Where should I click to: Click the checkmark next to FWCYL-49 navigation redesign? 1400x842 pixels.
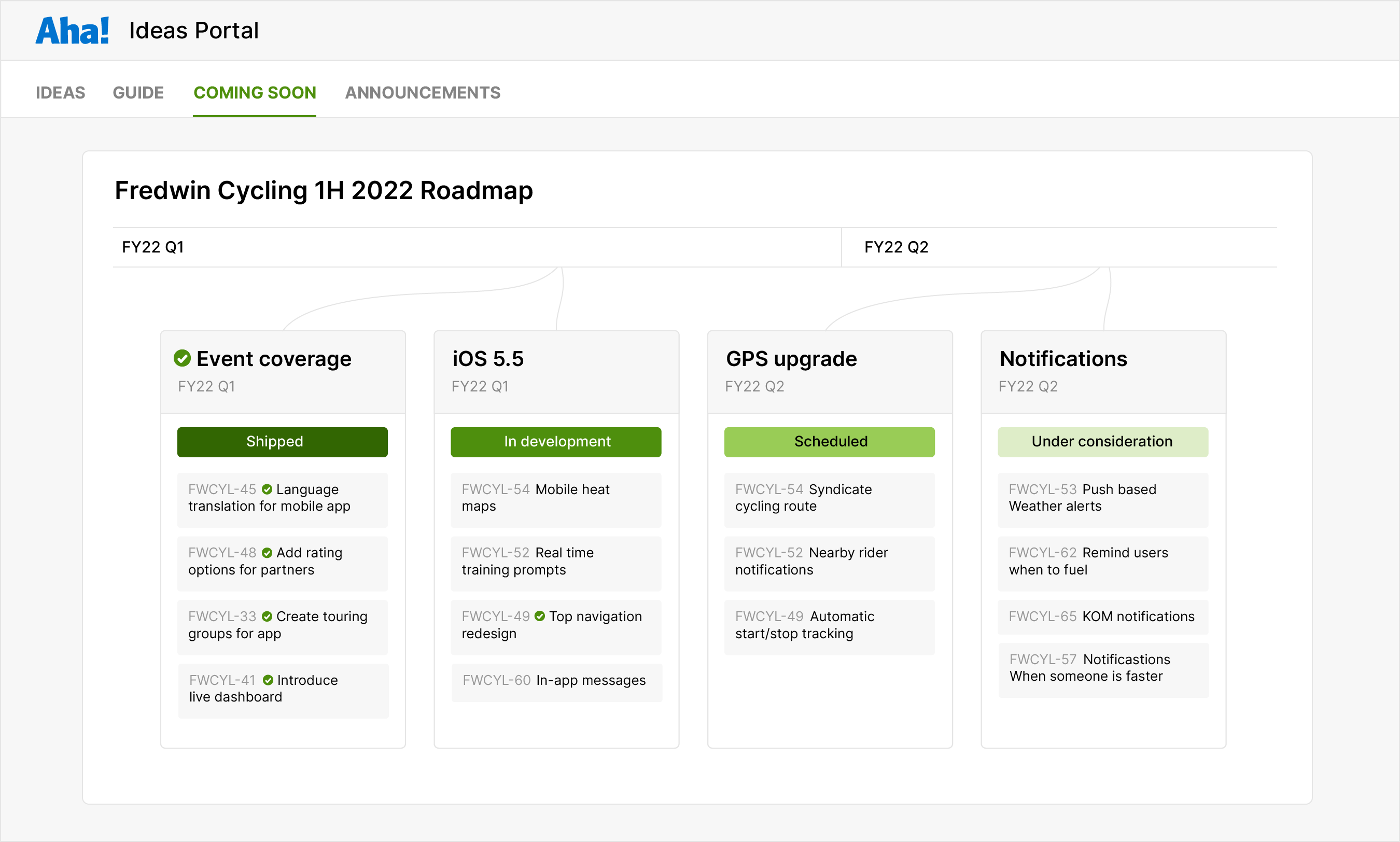539,616
